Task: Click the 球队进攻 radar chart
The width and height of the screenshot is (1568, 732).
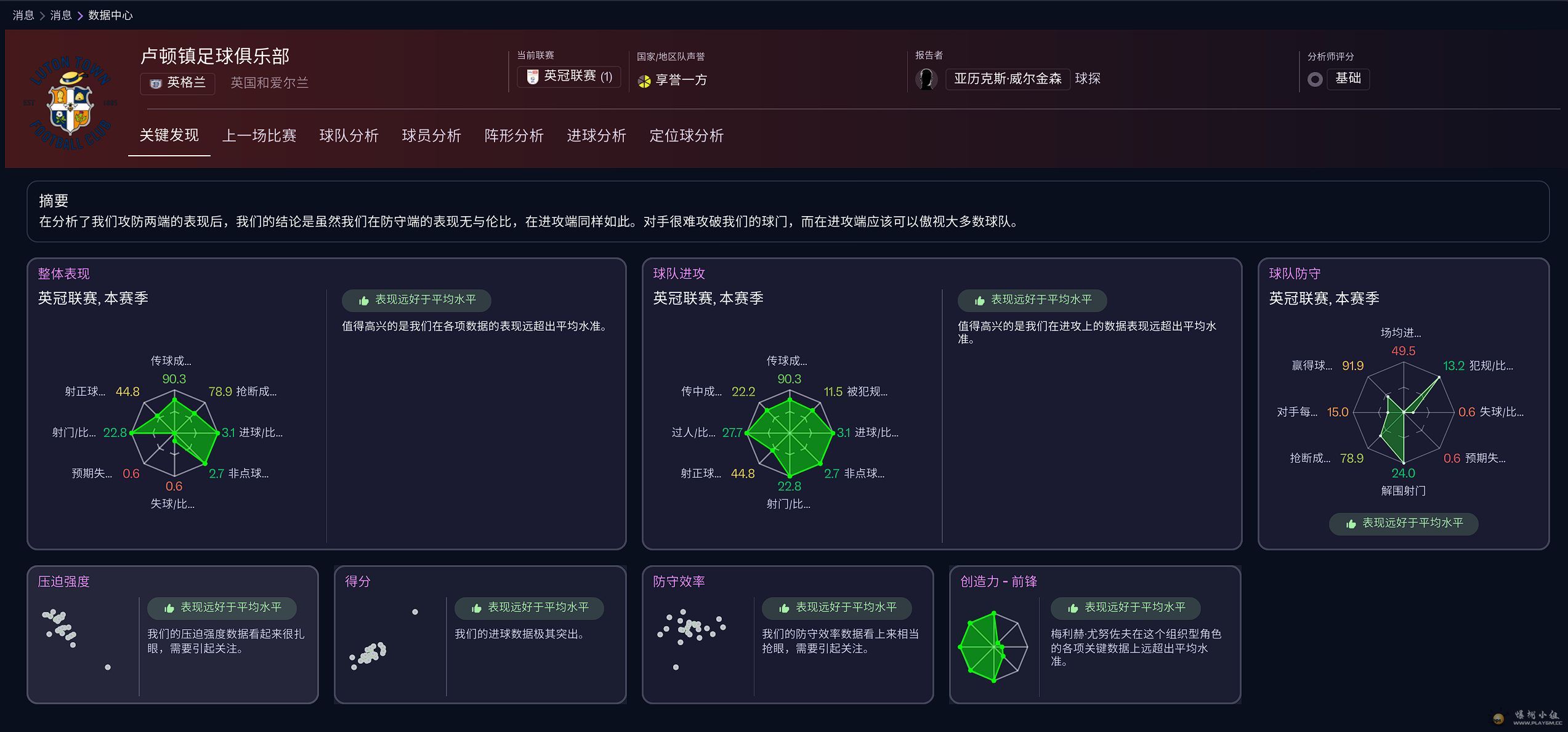Action: (x=789, y=434)
